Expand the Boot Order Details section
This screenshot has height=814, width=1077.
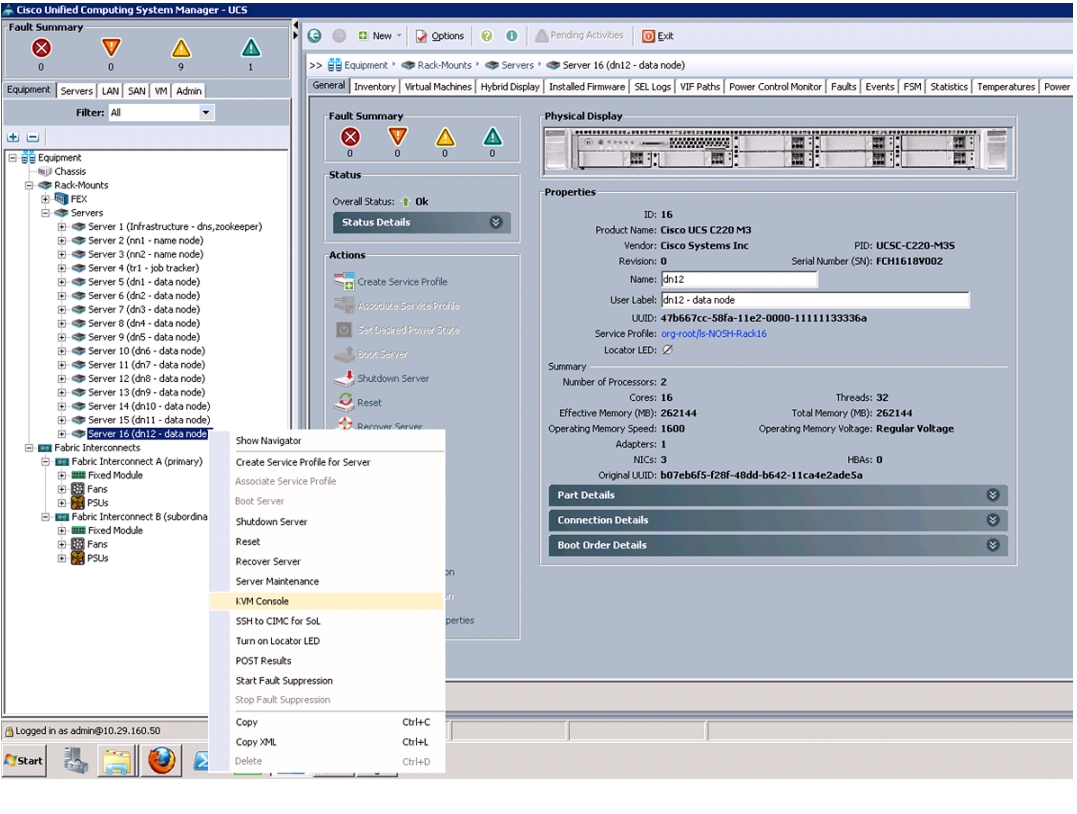click(778, 545)
